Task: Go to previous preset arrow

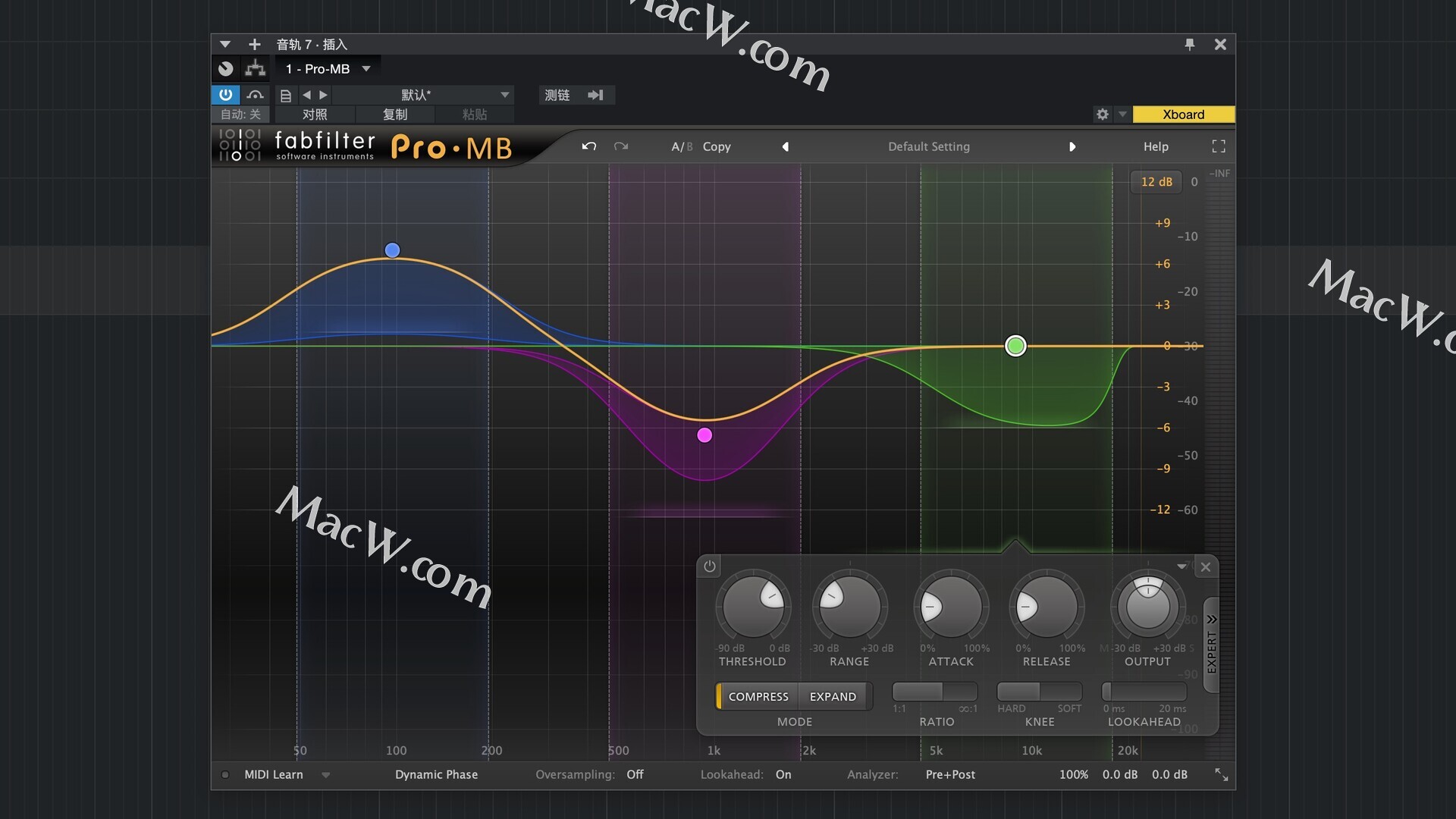Action: point(786,146)
